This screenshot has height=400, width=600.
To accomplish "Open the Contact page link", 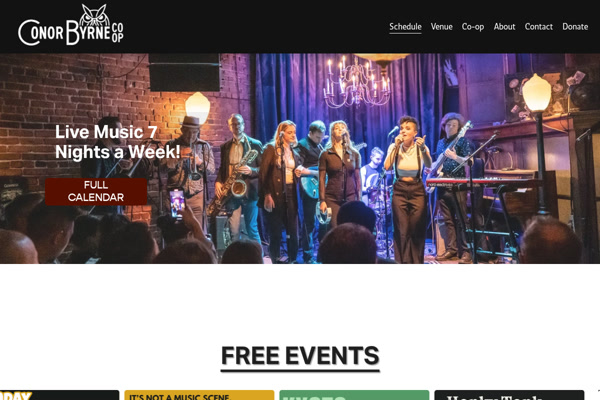I will tap(538, 27).
